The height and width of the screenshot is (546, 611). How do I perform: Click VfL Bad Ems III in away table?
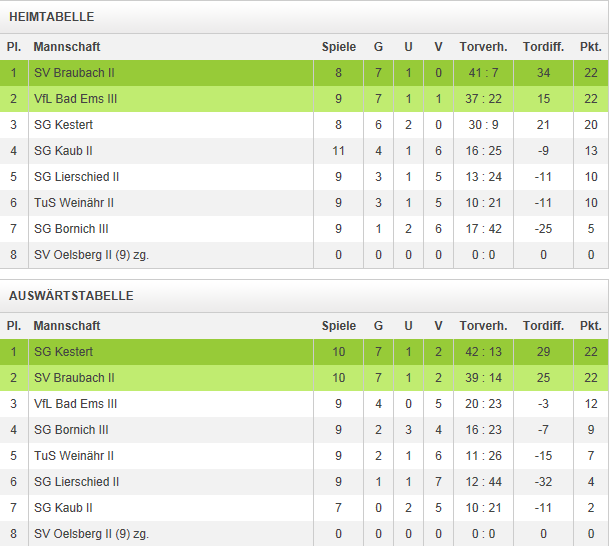(x=75, y=404)
